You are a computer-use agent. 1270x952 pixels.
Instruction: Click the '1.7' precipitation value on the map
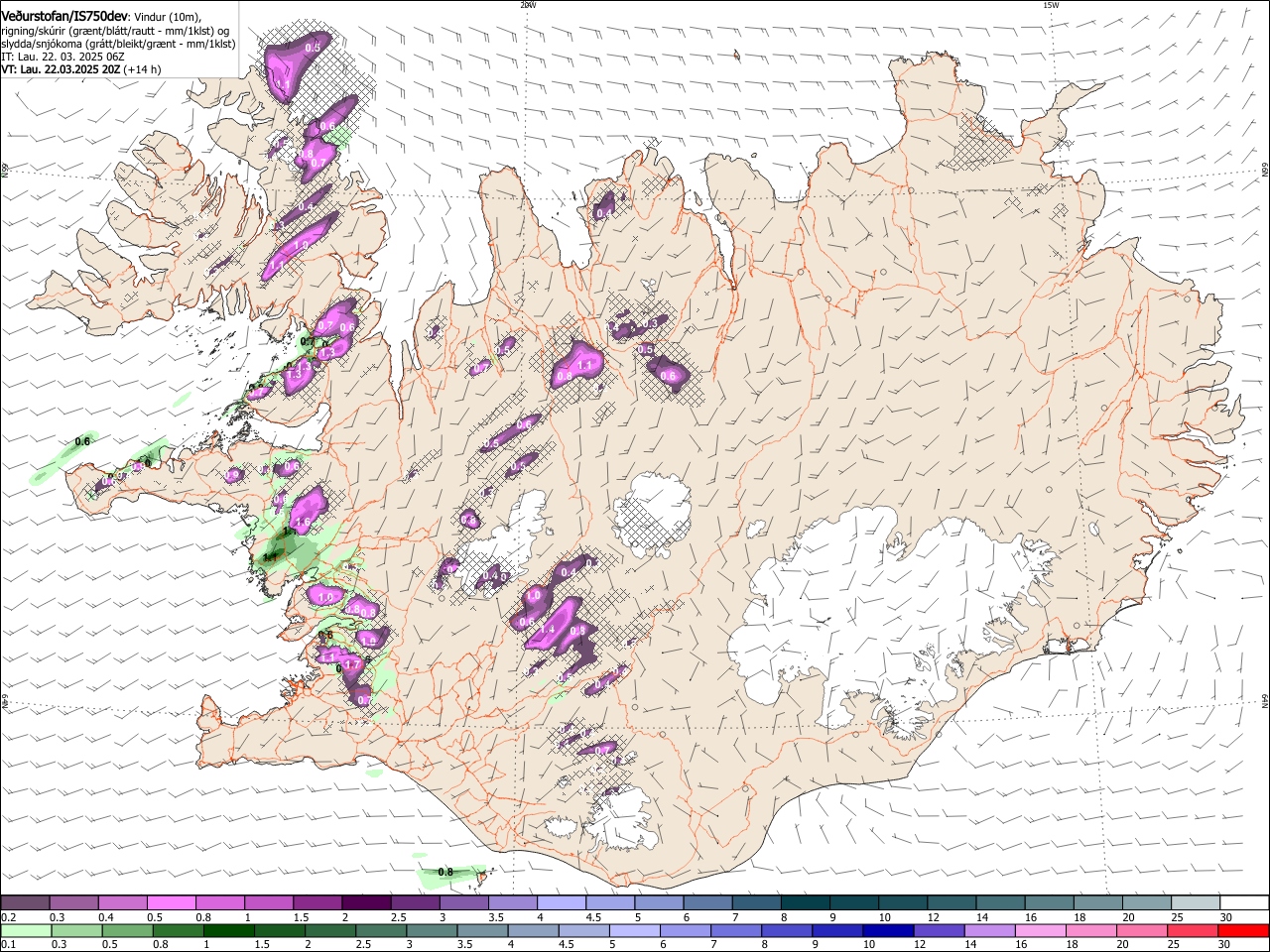pos(350,663)
